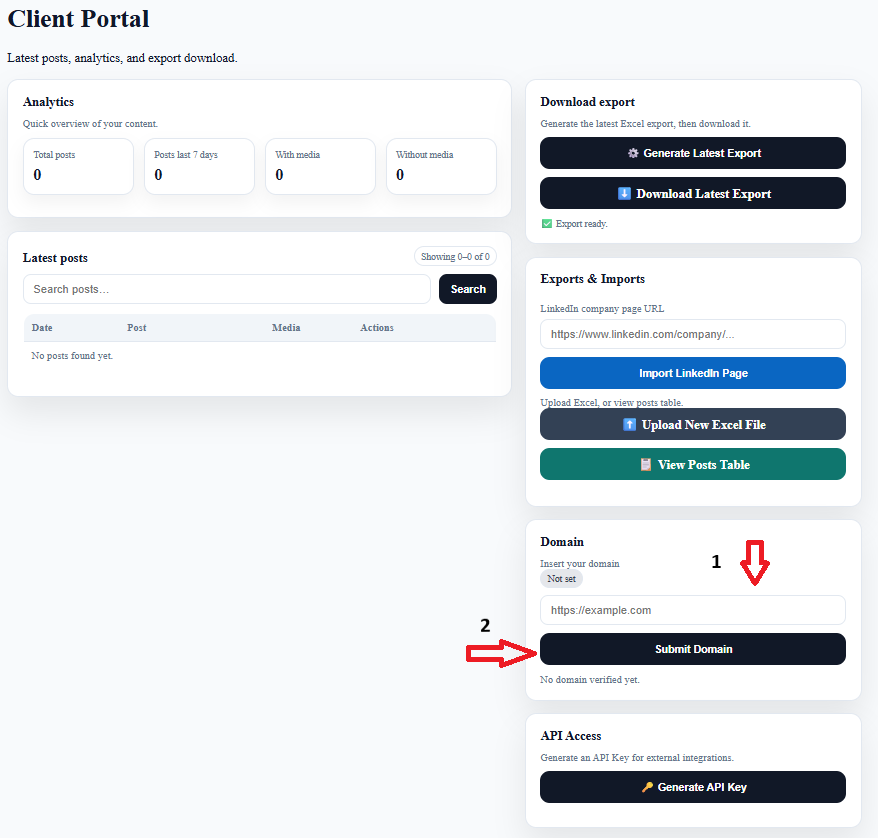This screenshot has width=878, height=838.
Task: Click the Not set domain status badge
Action: pos(561,579)
